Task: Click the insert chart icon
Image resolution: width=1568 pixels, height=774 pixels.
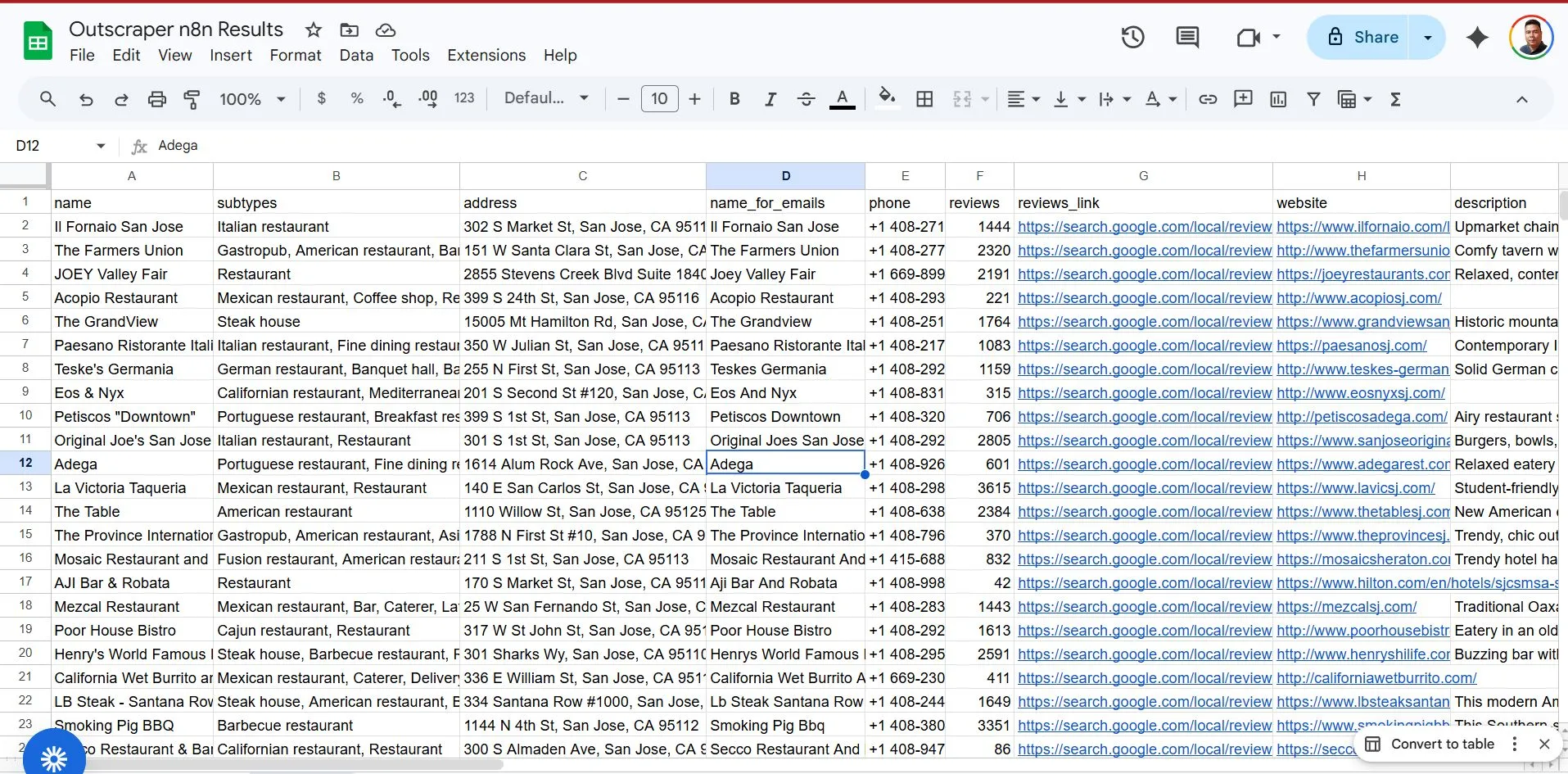Action: 1277,99
